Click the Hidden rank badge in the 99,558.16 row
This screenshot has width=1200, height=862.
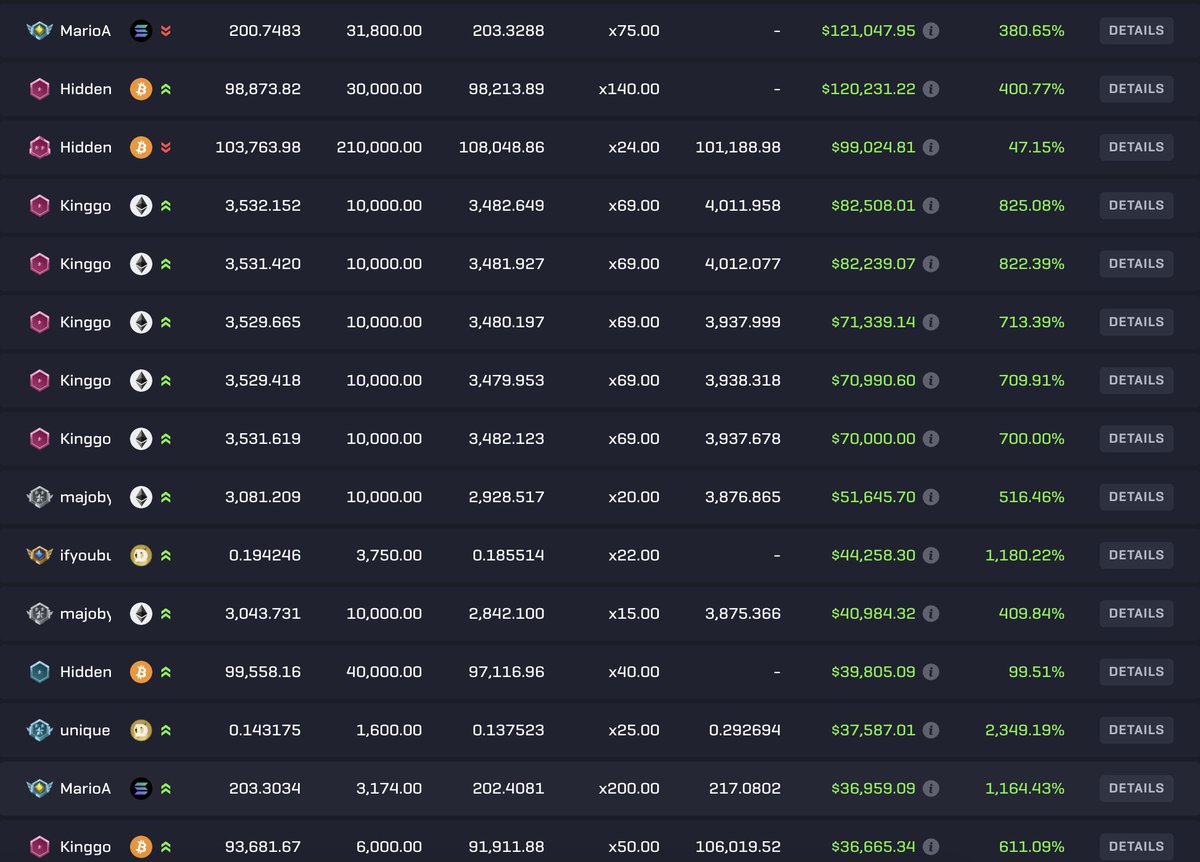[x=39, y=672]
